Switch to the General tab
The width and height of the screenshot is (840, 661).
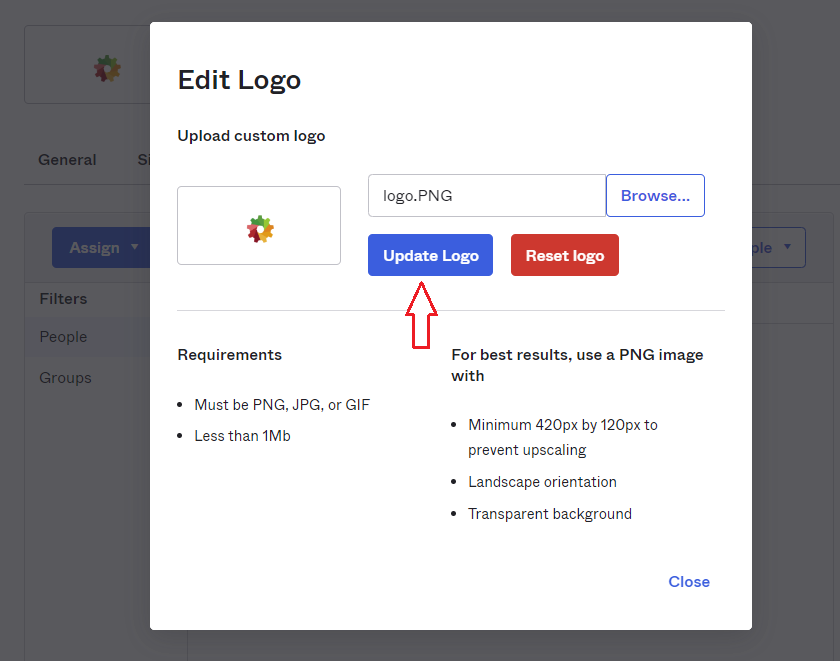(67, 160)
